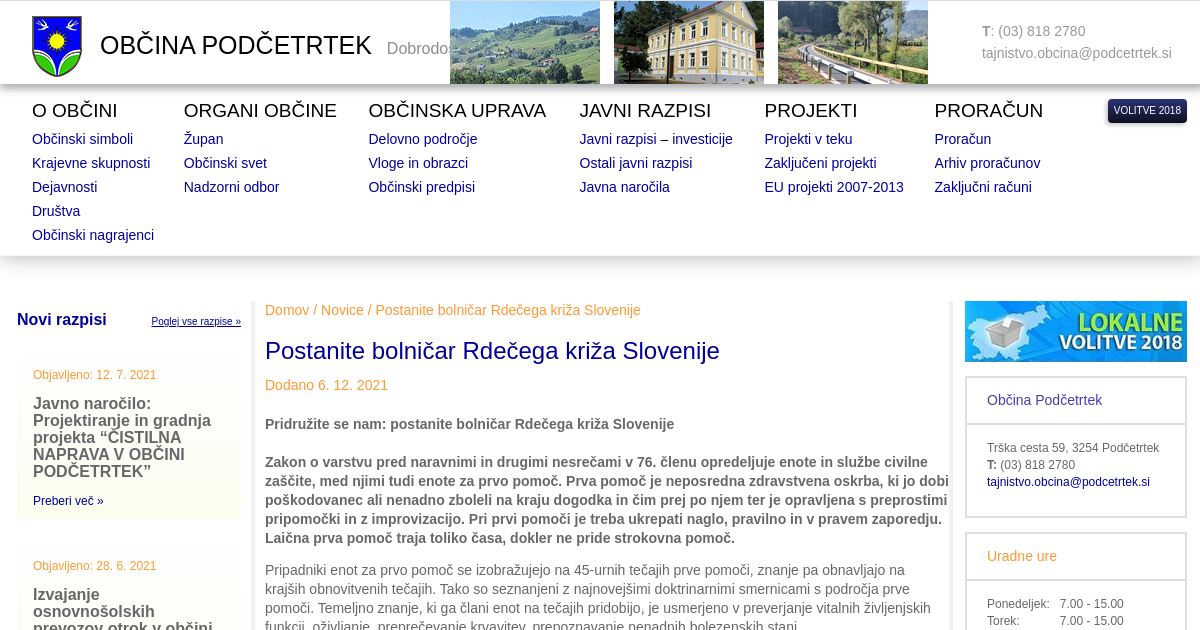Click Novice in the breadcrumb trail
Viewport: 1200px width, 630px height.
coord(342,310)
